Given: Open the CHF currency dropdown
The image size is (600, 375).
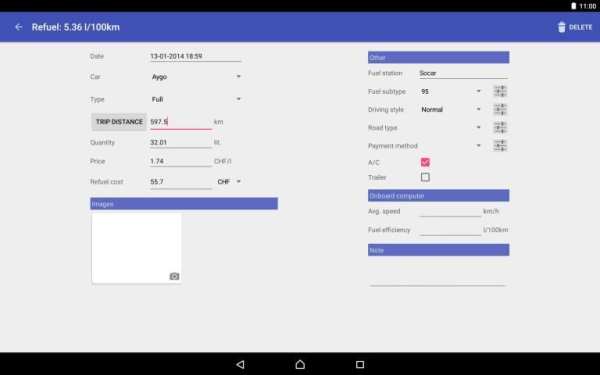Looking at the screenshot, I should pos(229,182).
